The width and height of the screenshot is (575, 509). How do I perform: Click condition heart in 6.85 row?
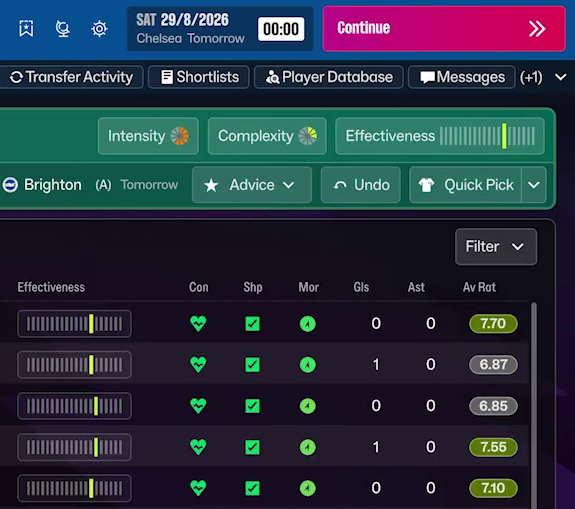(x=198, y=406)
